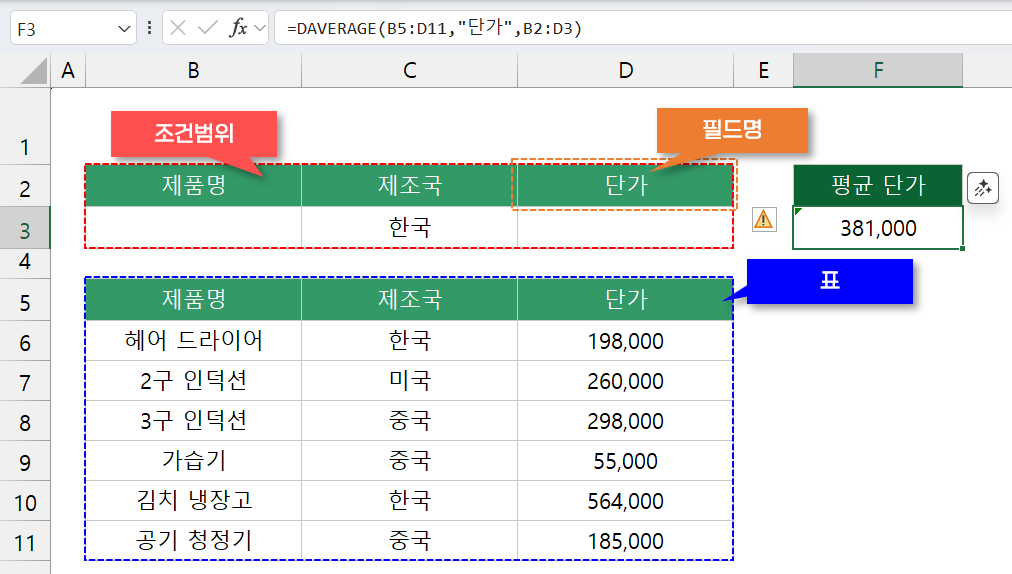This screenshot has width=1012, height=574.
Task: Select the orange 필드명 callout shape
Action: [x=731, y=130]
